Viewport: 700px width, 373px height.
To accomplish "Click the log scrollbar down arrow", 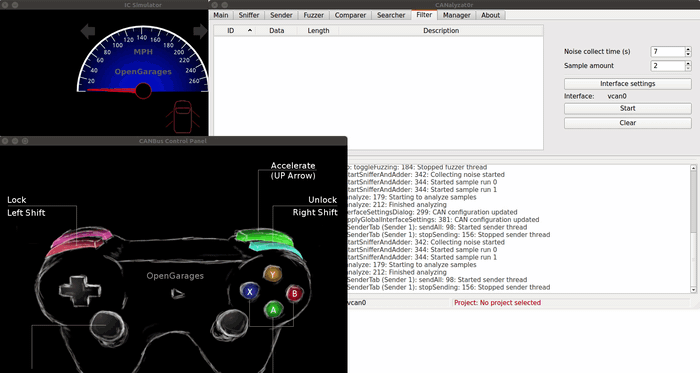I will (693, 290).
